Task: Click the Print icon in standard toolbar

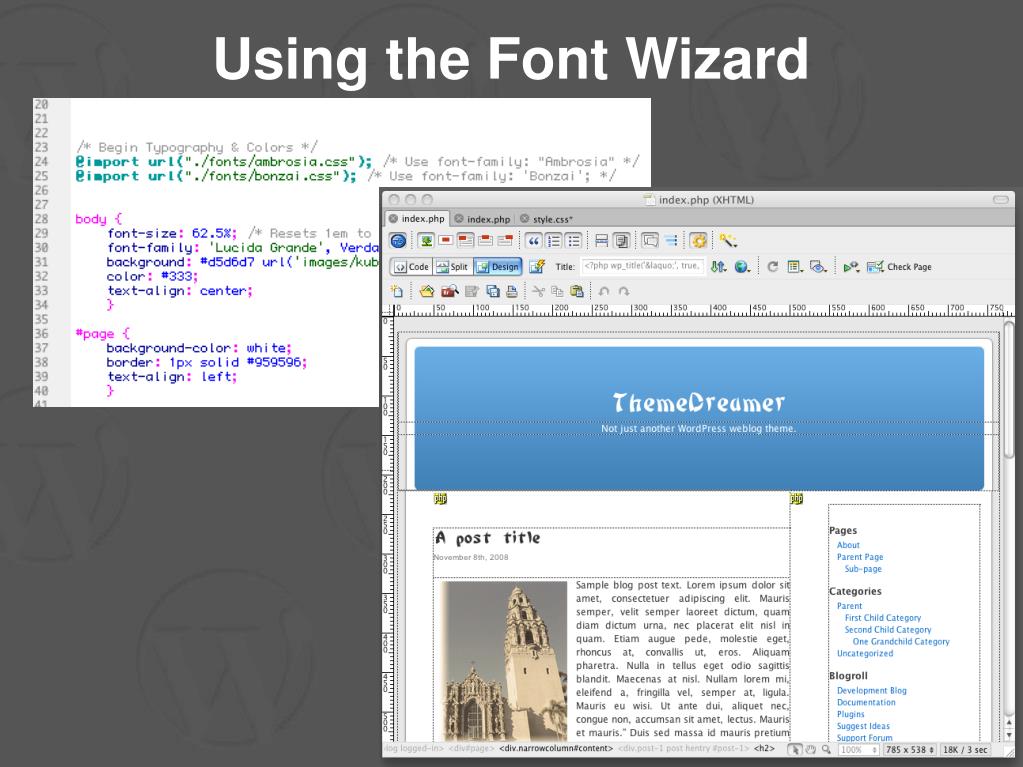Action: [513, 291]
